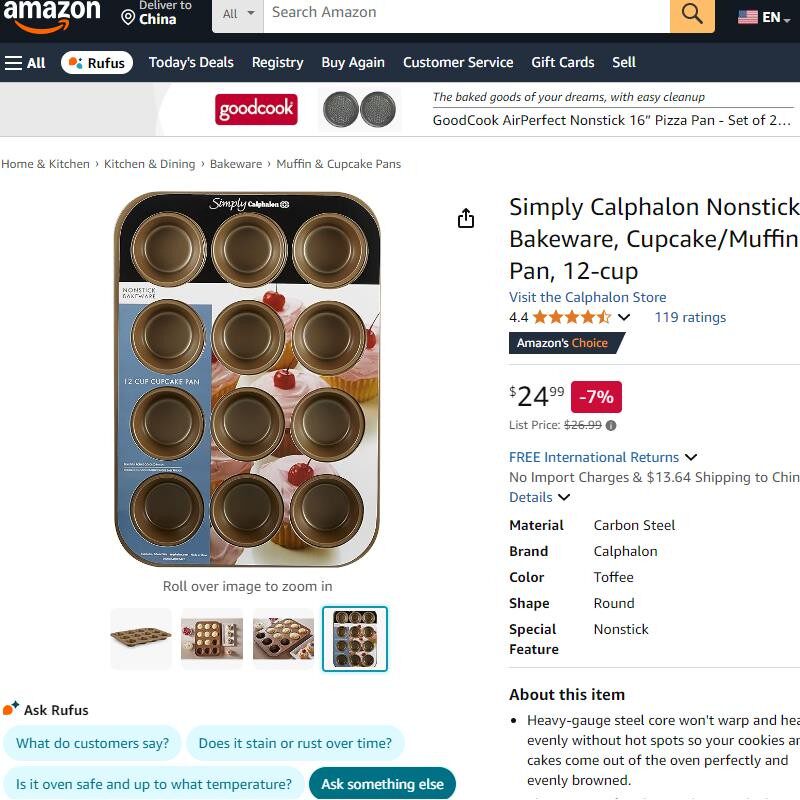This screenshot has width=800, height=800.
Task: Go to Customer Service menu item
Action: coord(458,62)
